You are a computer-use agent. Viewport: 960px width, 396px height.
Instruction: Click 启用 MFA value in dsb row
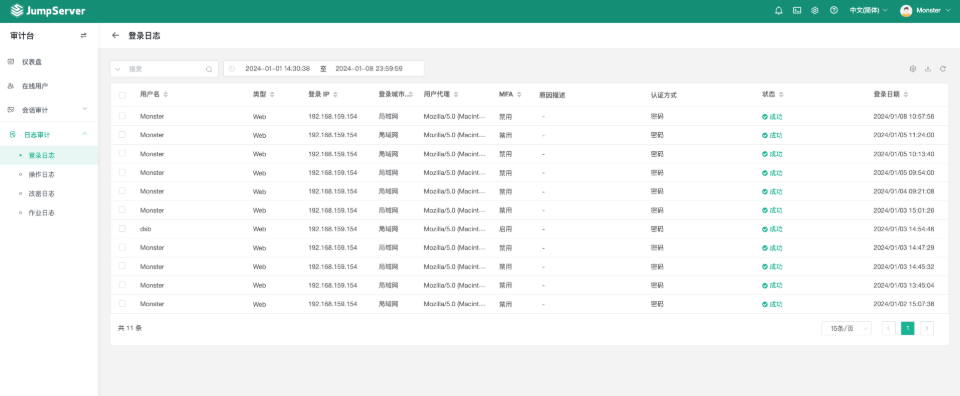pos(505,229)
